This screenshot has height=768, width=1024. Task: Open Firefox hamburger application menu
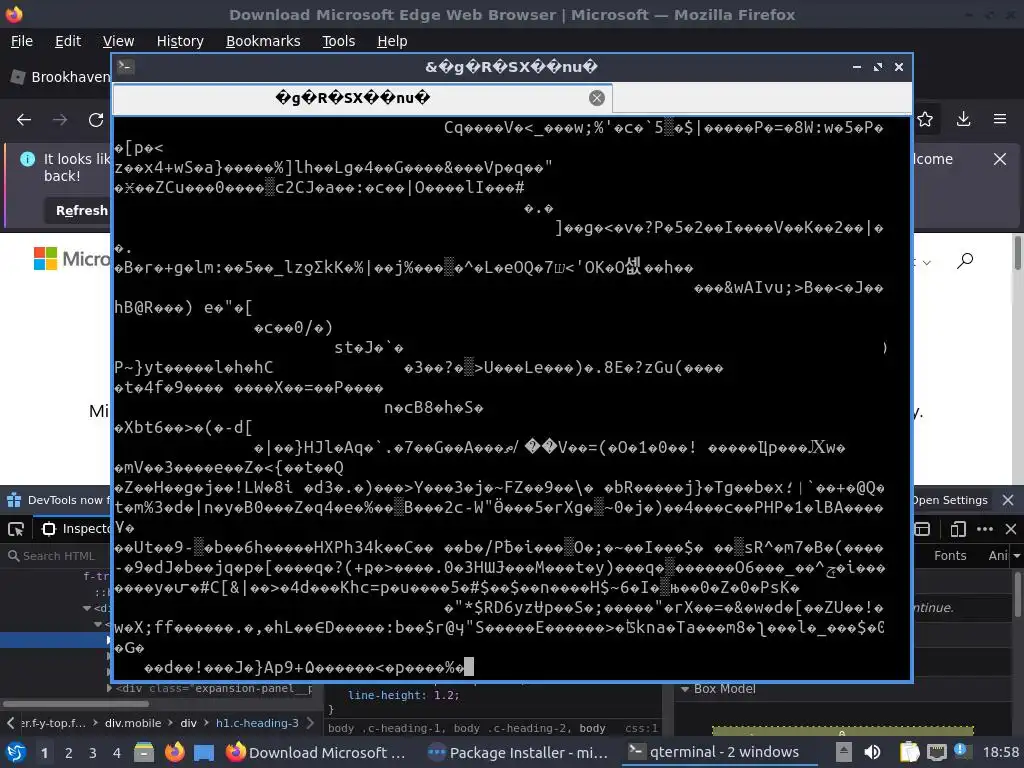tap(1000, 119)
